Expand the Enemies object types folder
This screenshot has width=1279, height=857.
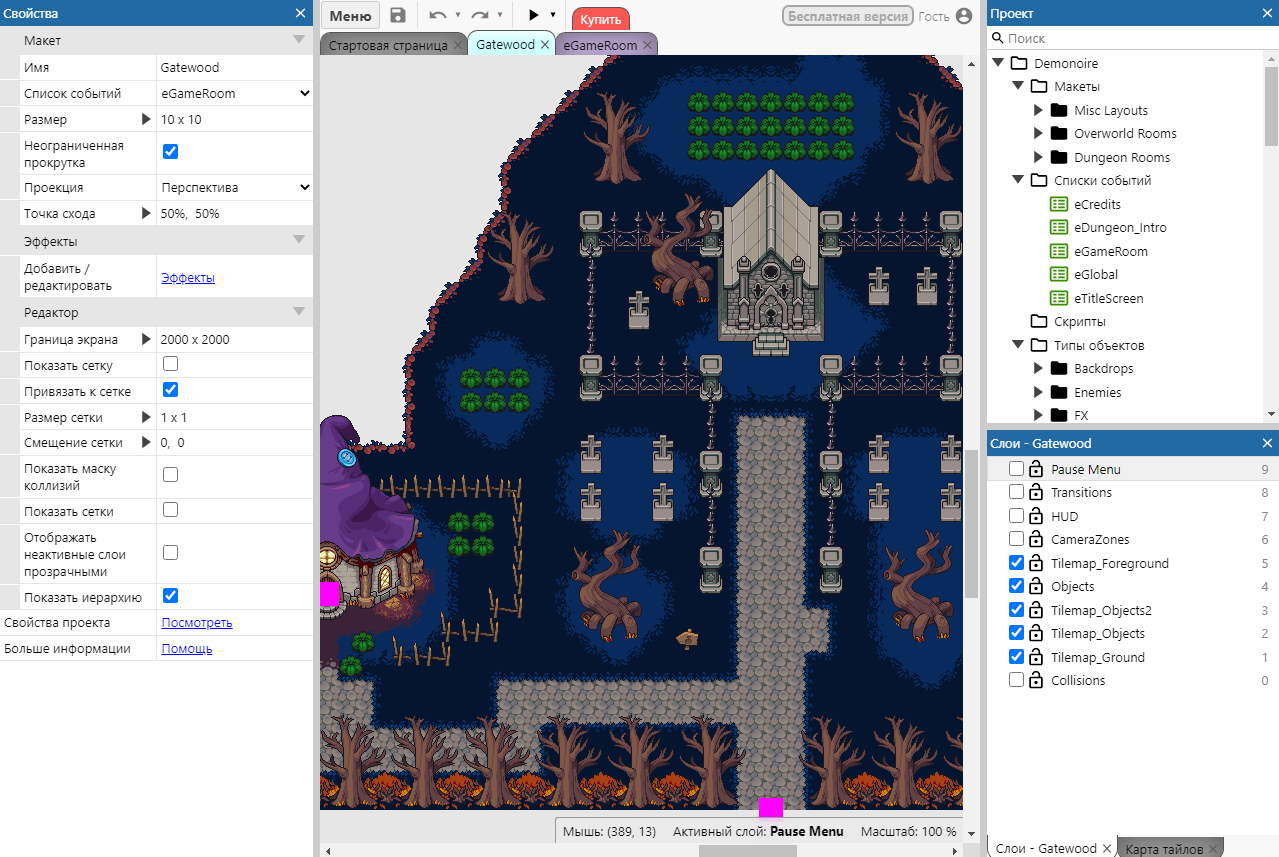tap(1038, 393)
